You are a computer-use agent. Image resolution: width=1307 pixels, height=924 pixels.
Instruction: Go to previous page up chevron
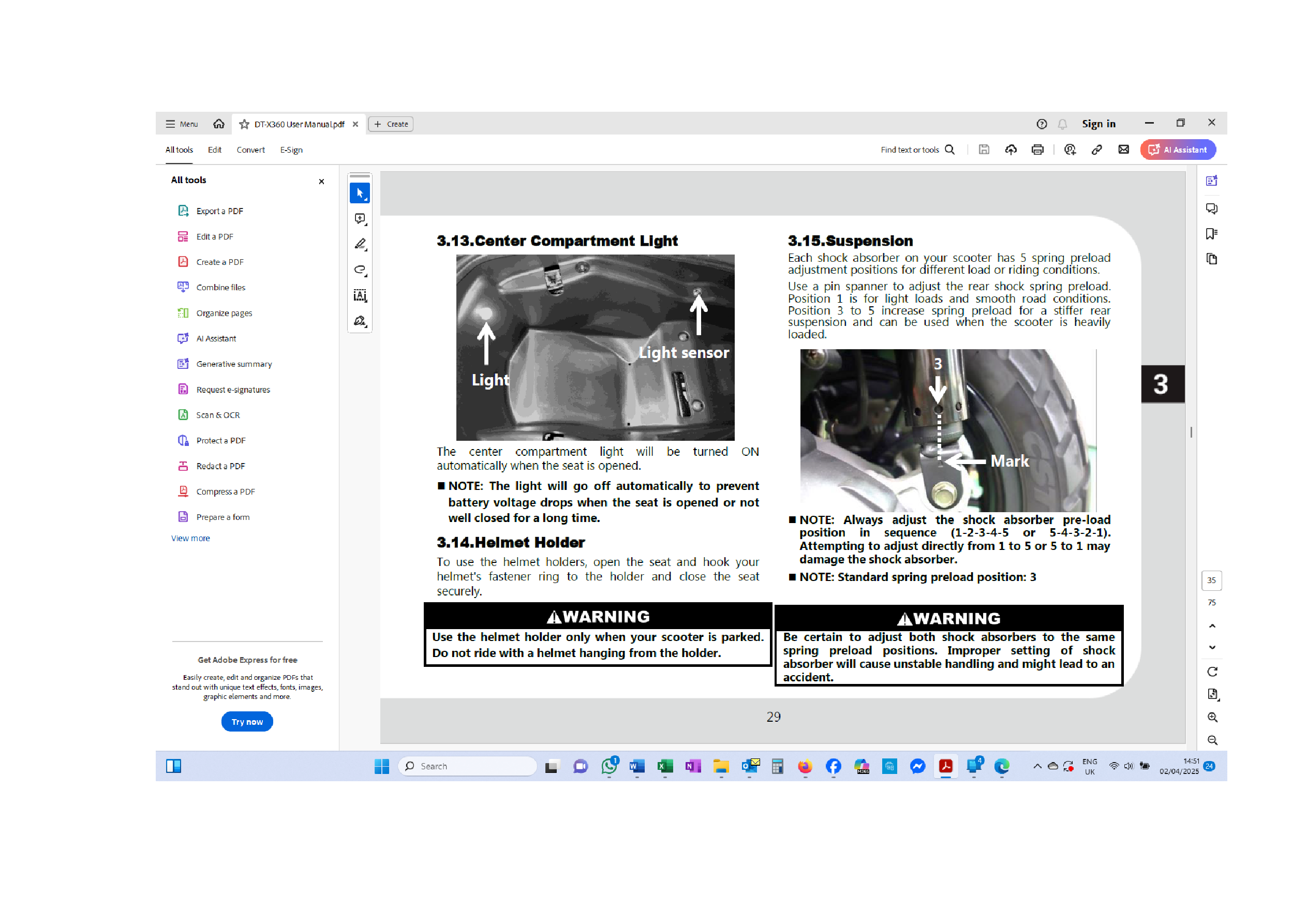point(1212,626)
